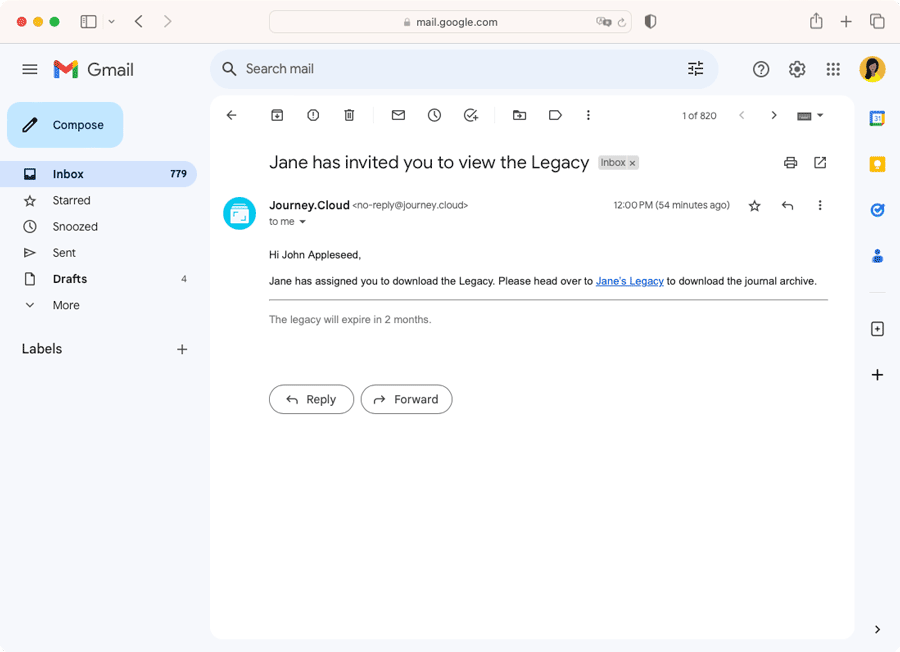Screen dimensions: 900x652
Task: Delete the email using the trash icon
Action: pyautogui.click(x=349, y=115)
